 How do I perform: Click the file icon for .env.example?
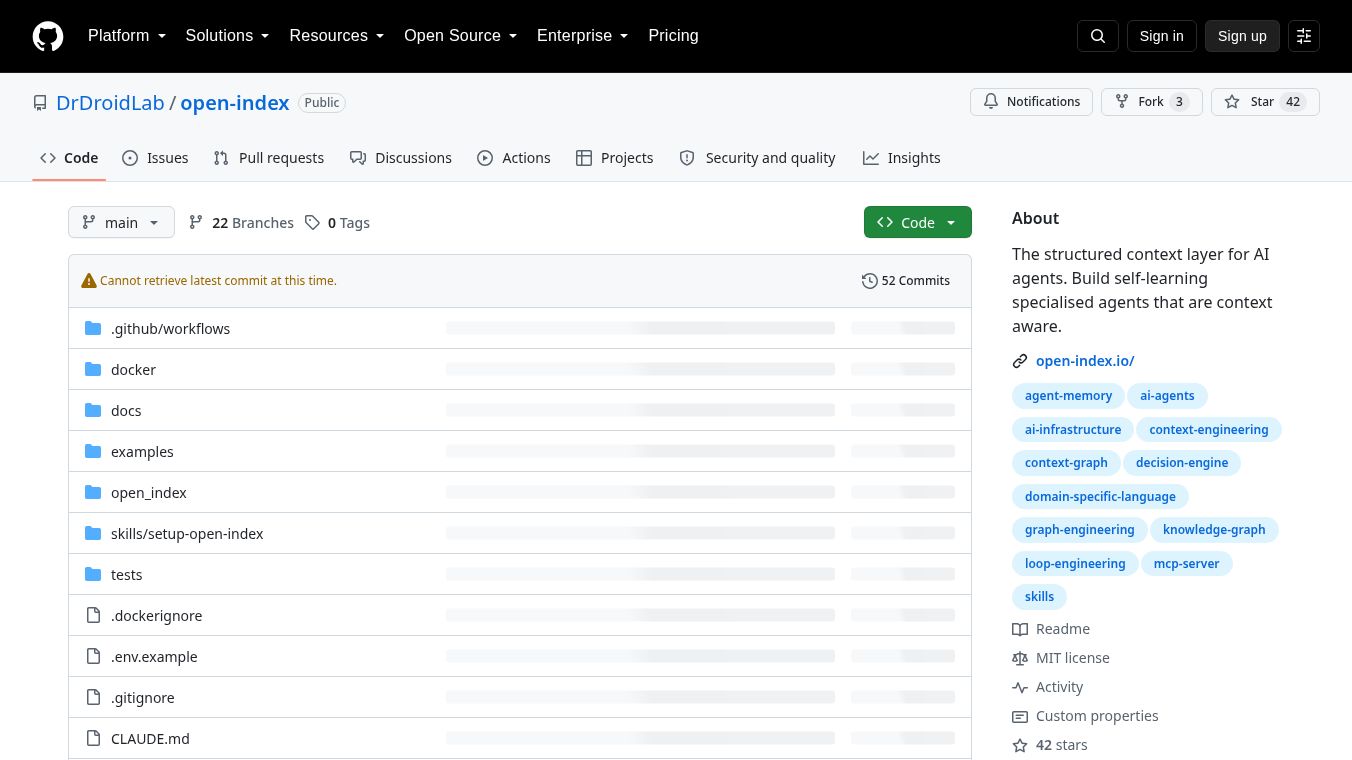coord(93,656)
